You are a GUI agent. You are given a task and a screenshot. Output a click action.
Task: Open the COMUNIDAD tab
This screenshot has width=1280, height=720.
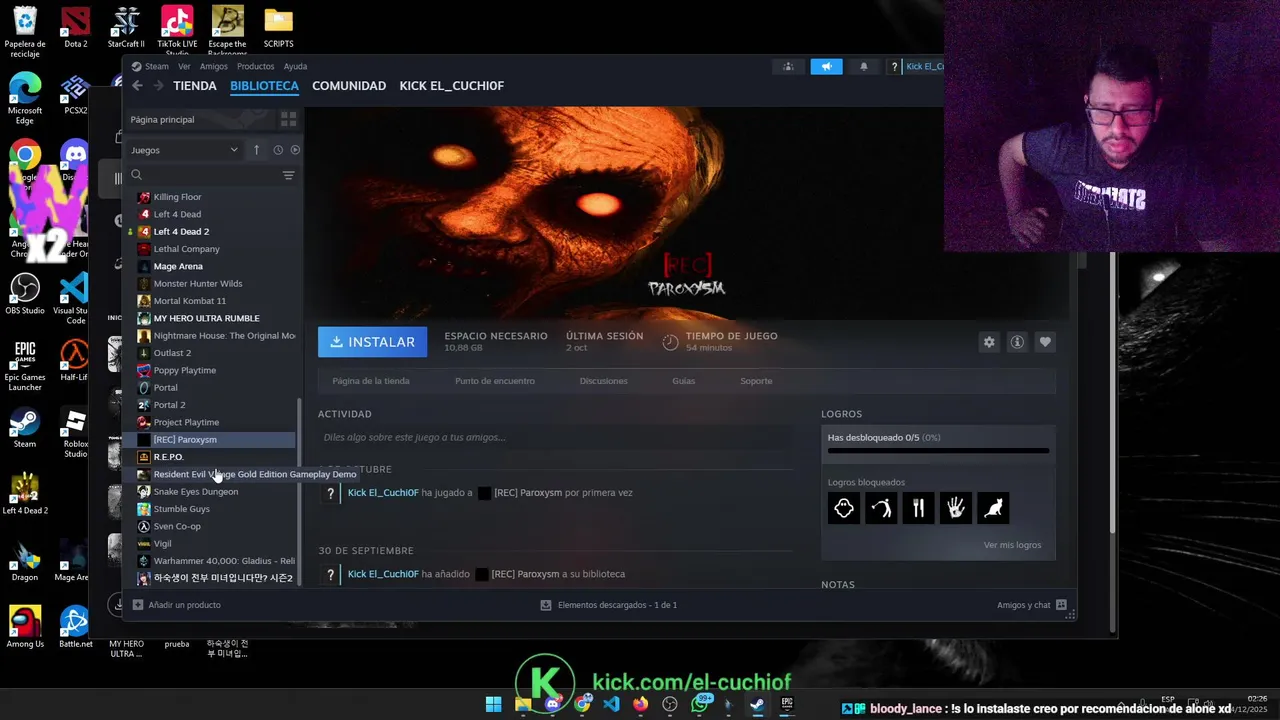[x=349, y=86]
